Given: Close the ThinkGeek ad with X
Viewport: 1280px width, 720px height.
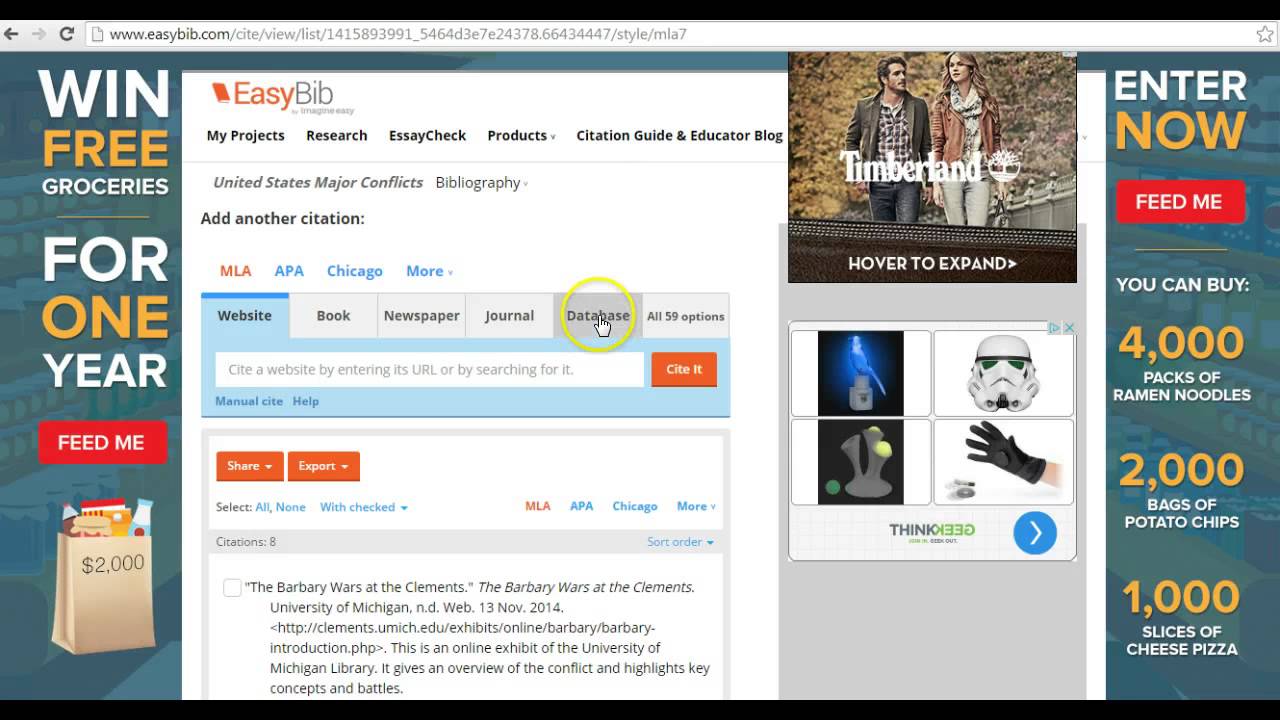Looking at the screenshot, I should pos(1068,328).
